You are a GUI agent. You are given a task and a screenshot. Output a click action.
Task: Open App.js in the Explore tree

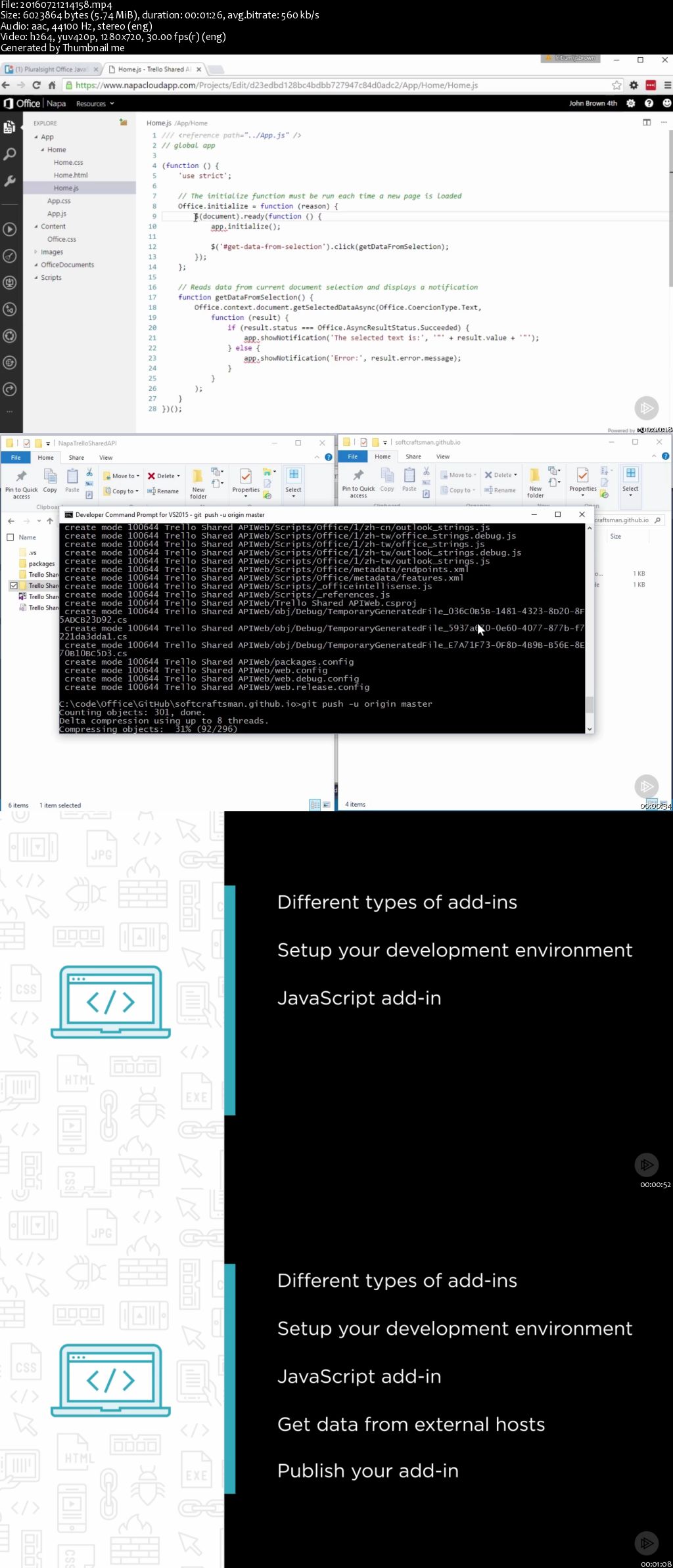(57, 213)
